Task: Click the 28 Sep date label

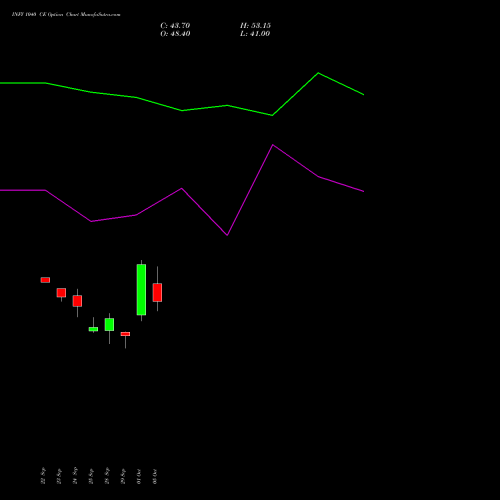Action: coord(107,476)
